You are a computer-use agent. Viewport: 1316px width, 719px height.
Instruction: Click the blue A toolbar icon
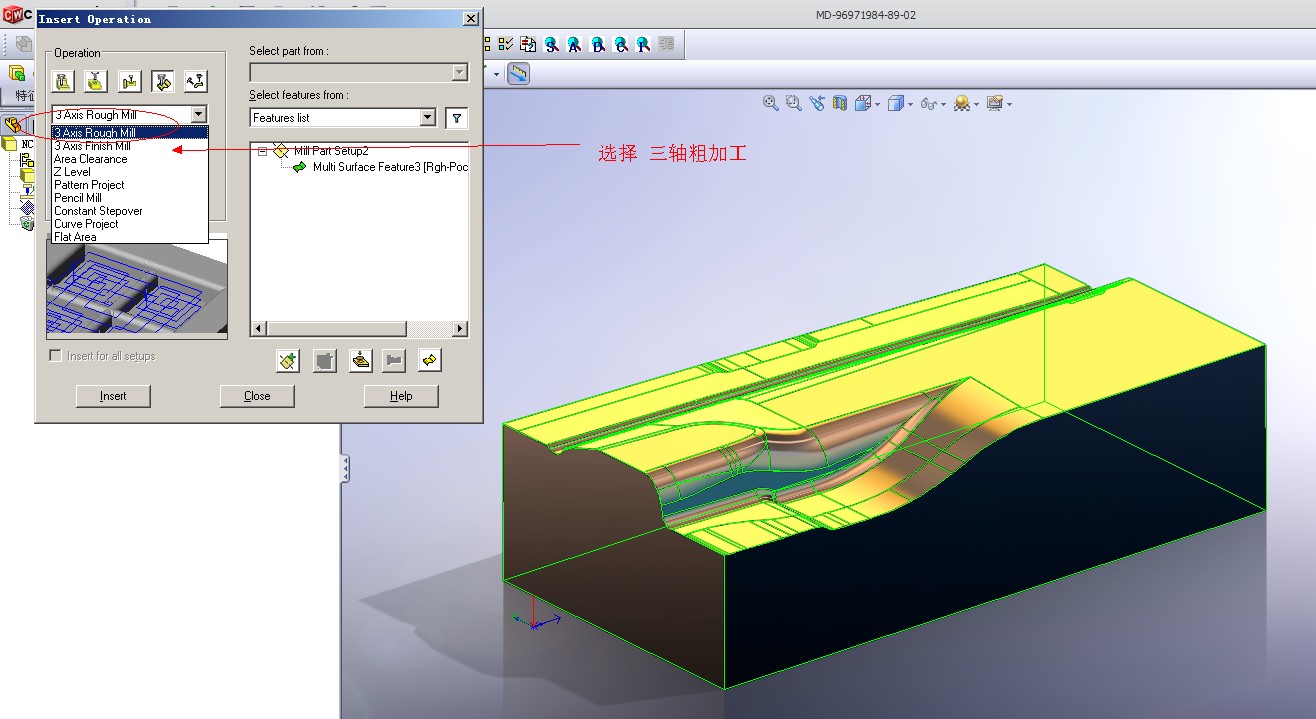pos(575,44)
